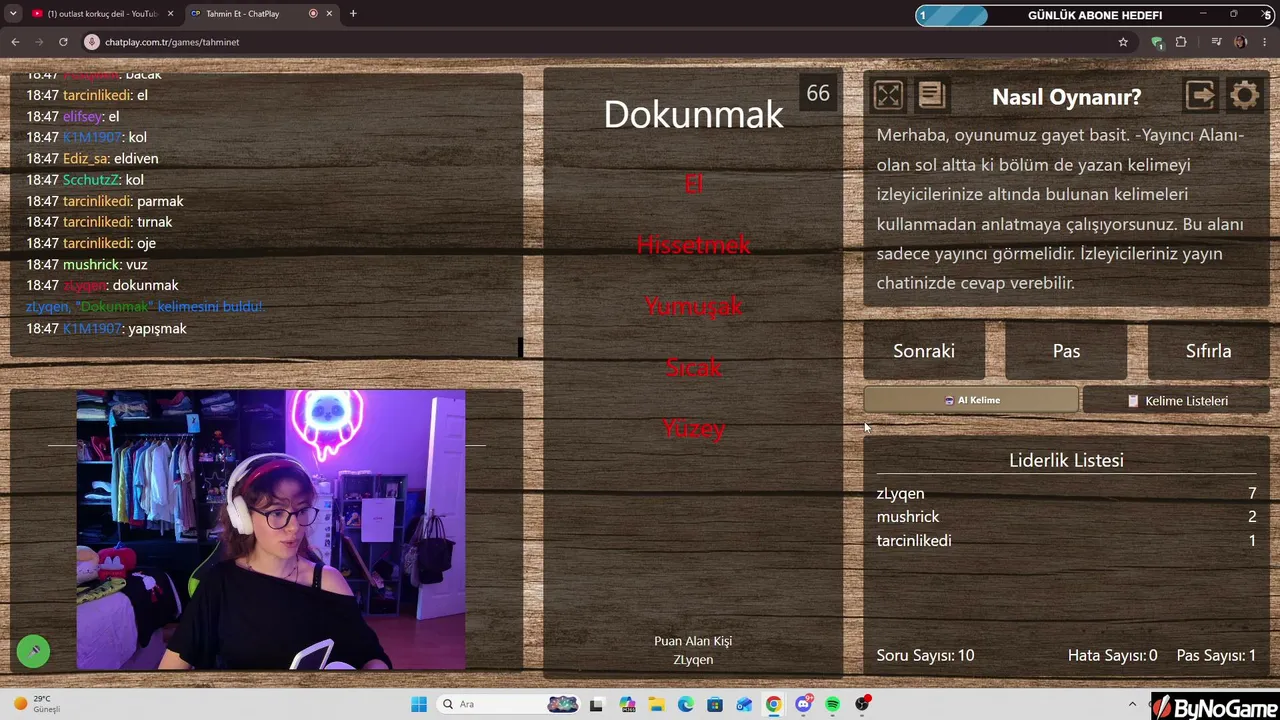Click the streamer webcam video
The height and width of the screenshot is (720, 1280).
point(271,530)
